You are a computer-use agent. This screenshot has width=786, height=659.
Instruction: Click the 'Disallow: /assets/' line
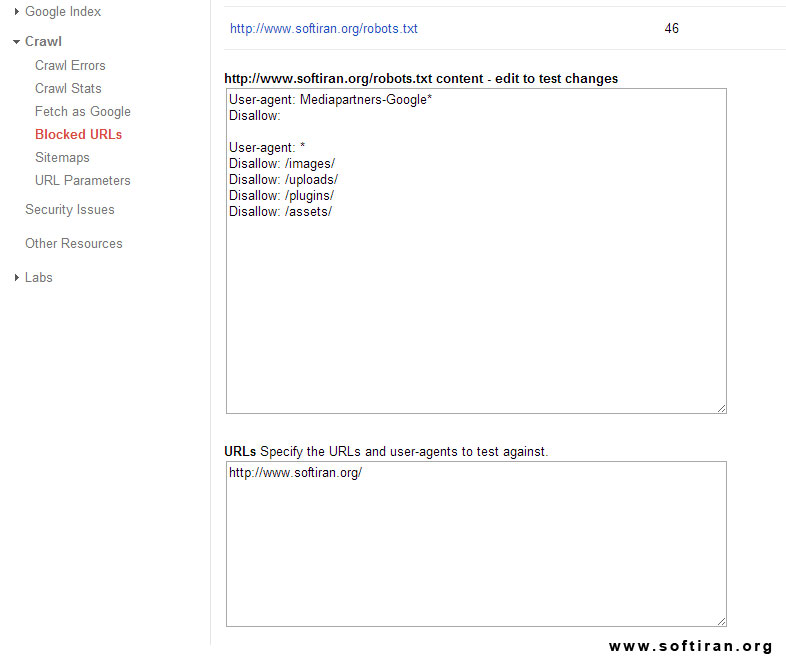click(280, 212)
